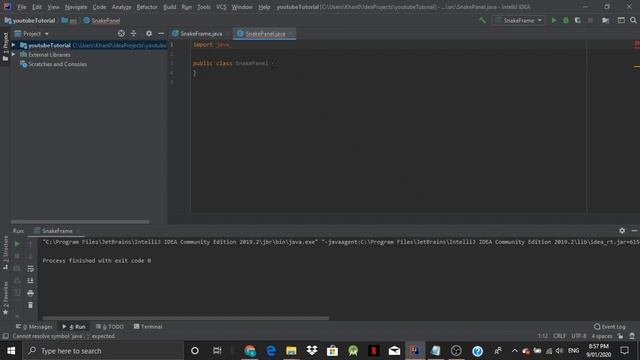Click 'Process finished with exit code 0' text
Image resolution: width=640 pixels, height=360 pixels.
tap(97, 260)
